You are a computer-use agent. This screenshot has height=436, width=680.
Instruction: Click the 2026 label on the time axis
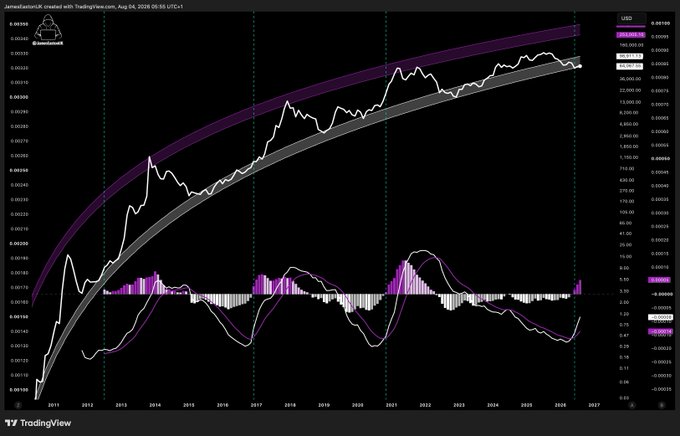[560, 405]
